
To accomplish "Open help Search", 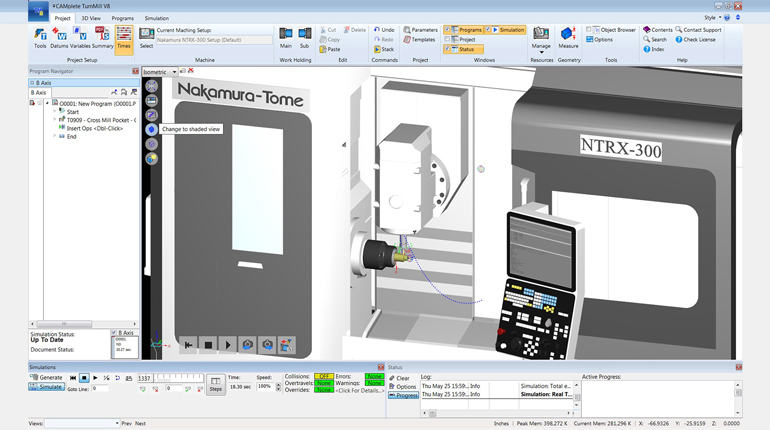I will pos(655,40).
